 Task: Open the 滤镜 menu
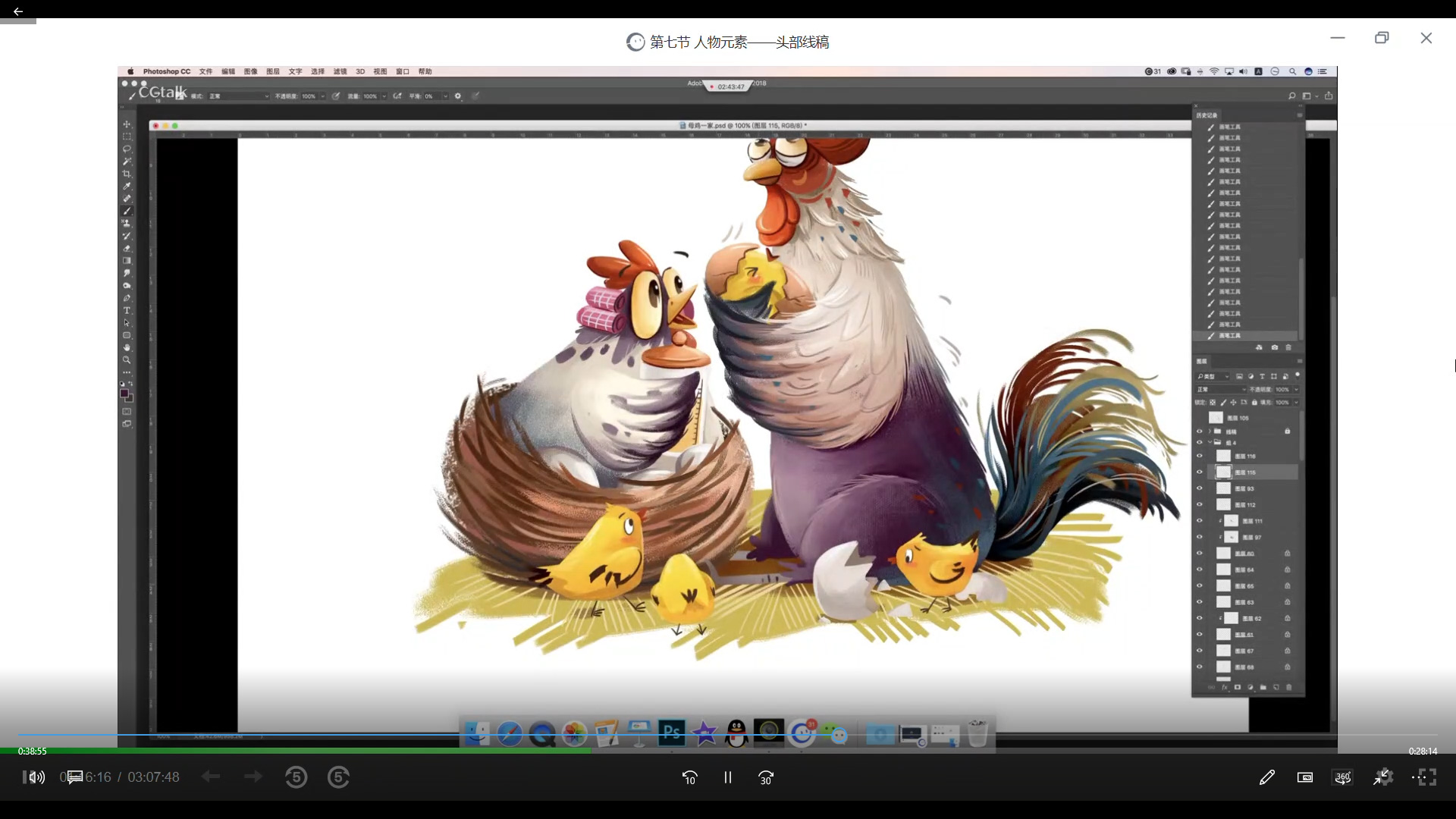coord(340,71)
